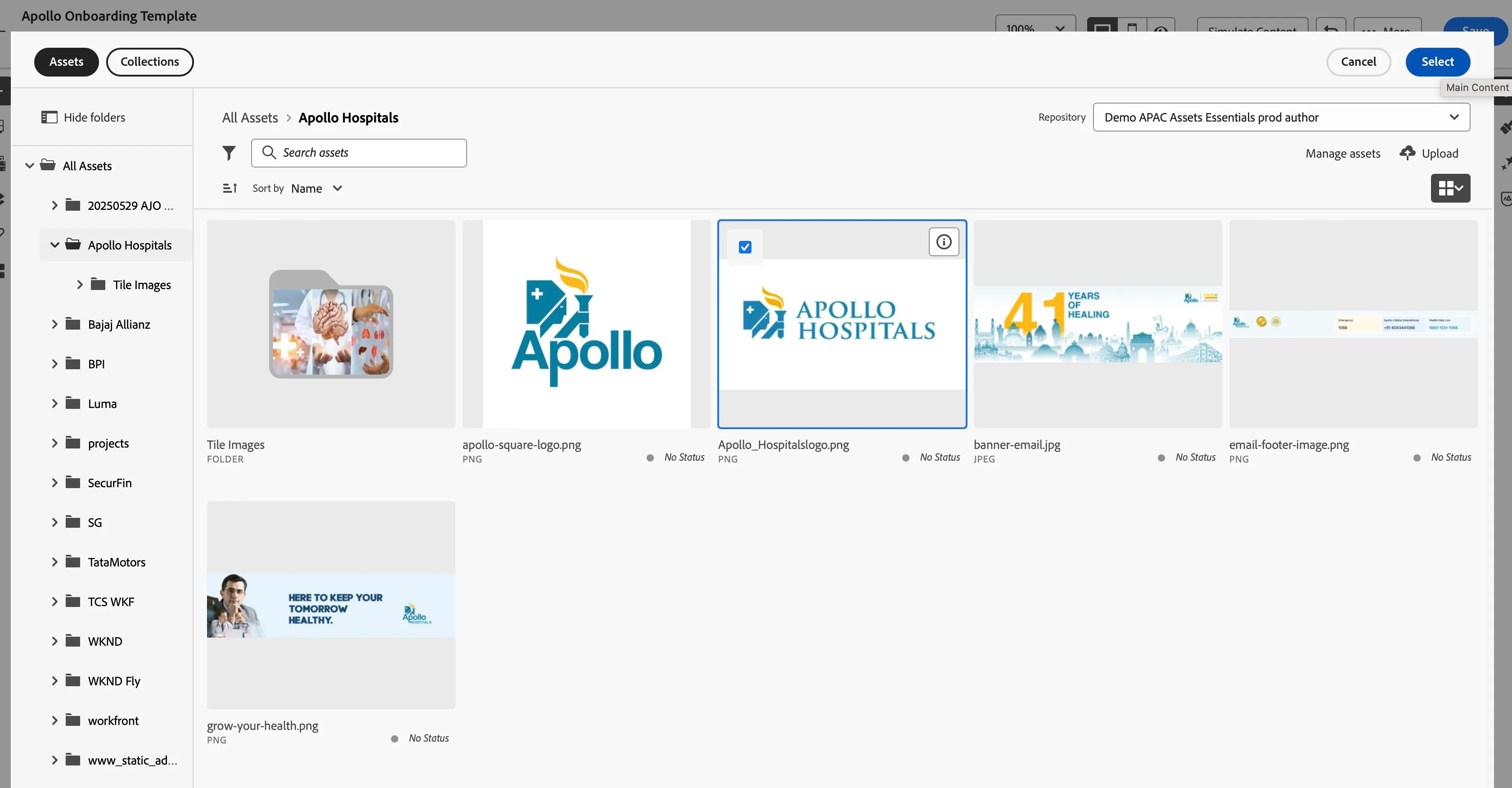This screenshot has height=788, width=1512.
Task: Click the Upload cloud icon
Action: 1407,153
